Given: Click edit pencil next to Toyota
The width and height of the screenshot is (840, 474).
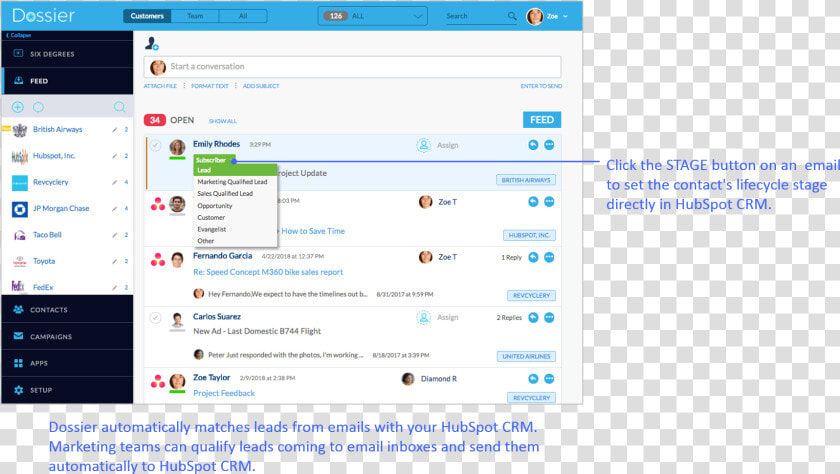Looking at the screenshot, I should tap(114, 261).
